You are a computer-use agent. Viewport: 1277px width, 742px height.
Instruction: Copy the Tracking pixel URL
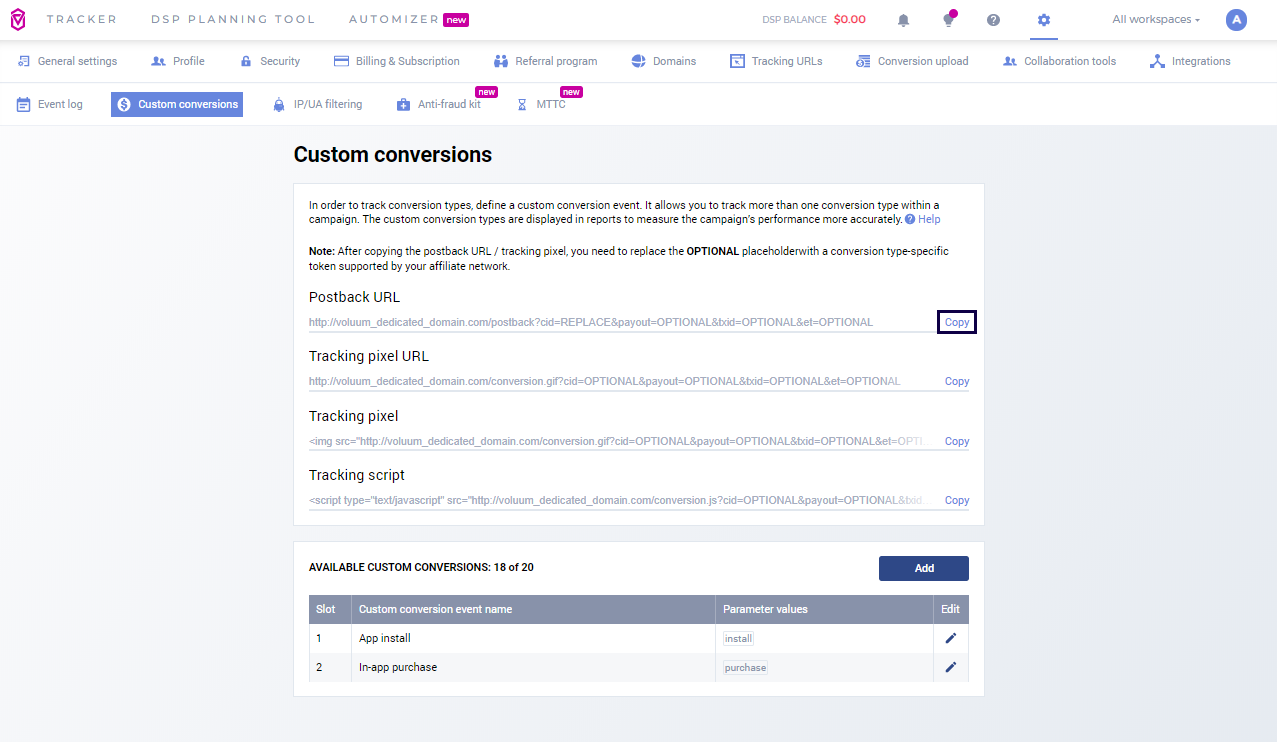pos(956,381)
